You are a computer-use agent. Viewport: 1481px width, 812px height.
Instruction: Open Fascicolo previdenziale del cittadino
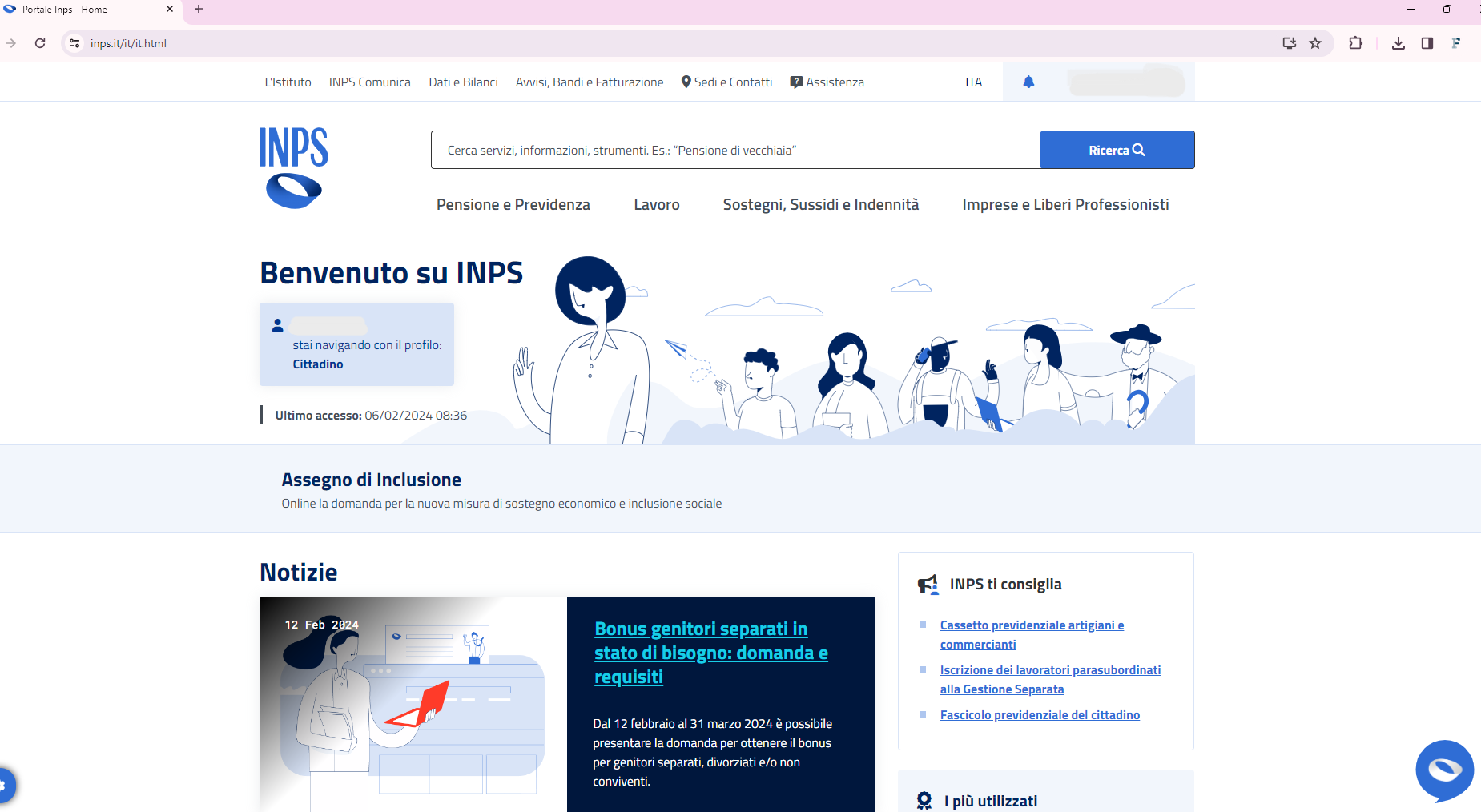[x=1040, y=715]
